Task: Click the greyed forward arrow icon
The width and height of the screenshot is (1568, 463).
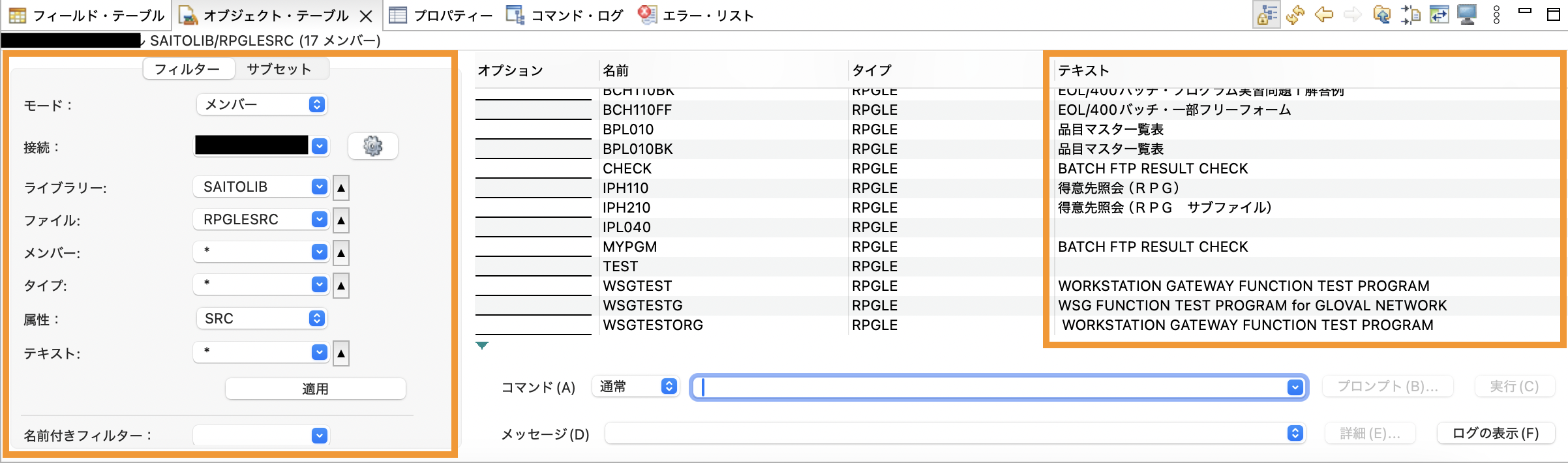Action: (x=1353, y=14)
